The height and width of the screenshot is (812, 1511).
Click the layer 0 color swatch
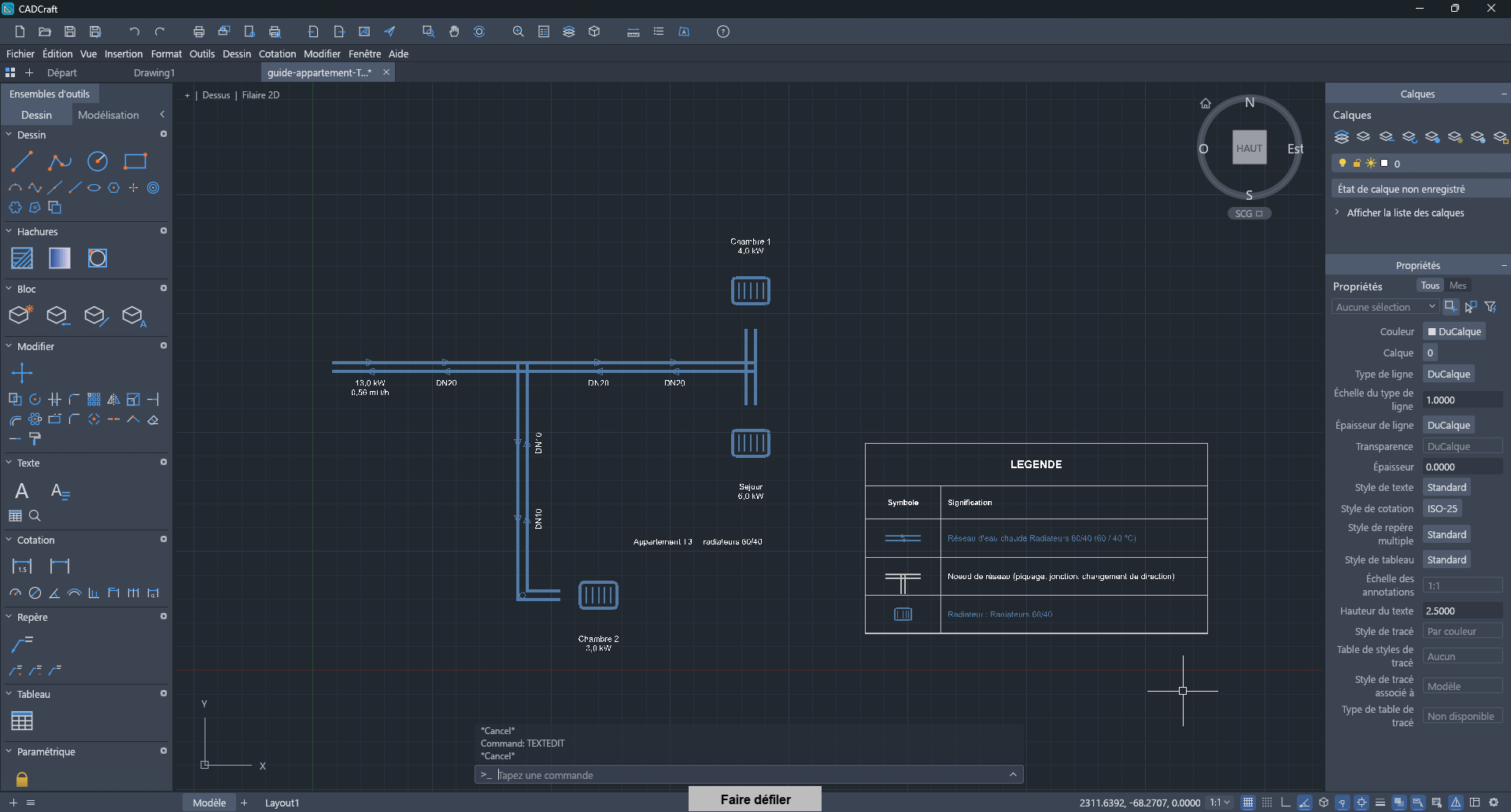click(x=1384, y=164)
